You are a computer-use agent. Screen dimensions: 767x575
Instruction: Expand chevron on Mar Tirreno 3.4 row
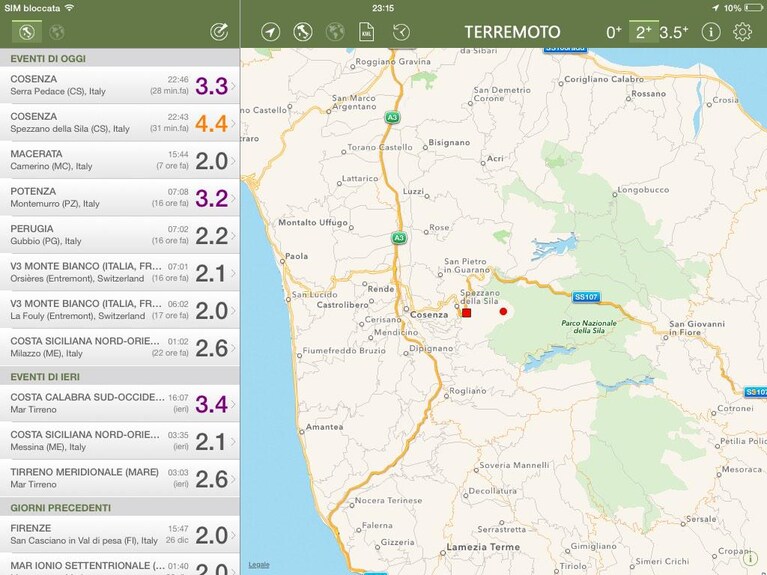point(233,404)
